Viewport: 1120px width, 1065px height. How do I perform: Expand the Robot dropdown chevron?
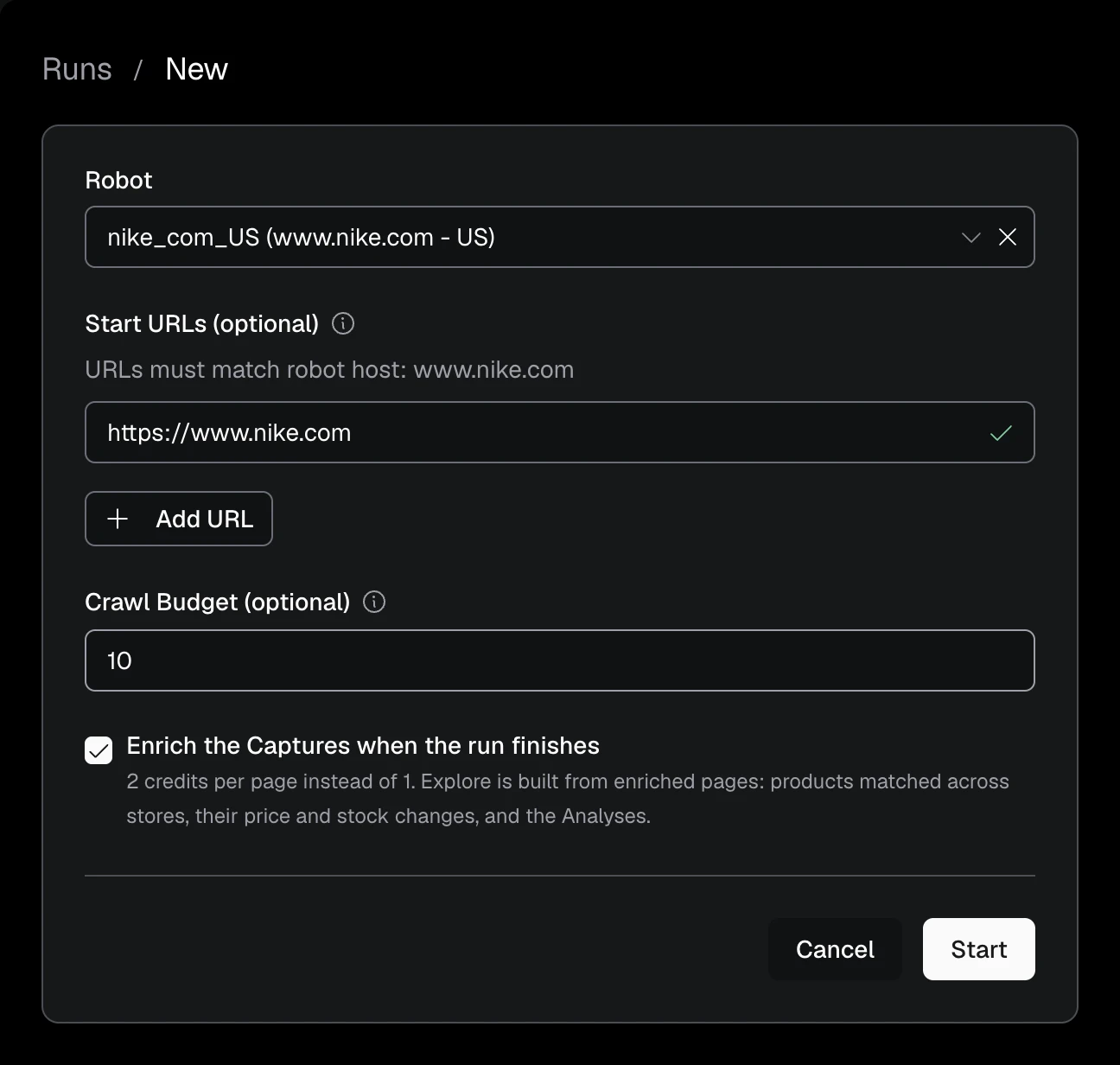point(971,237)
